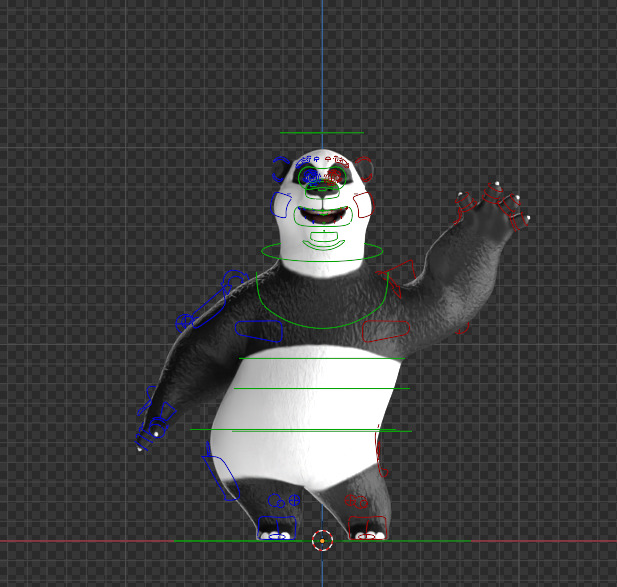Select the blue rounded chest control

click(259, 330)
